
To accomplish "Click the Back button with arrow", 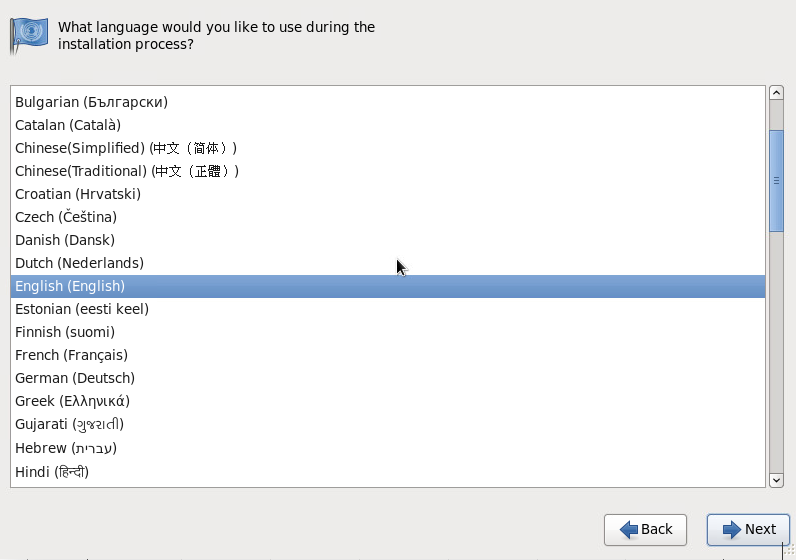I will coord(645,530).
